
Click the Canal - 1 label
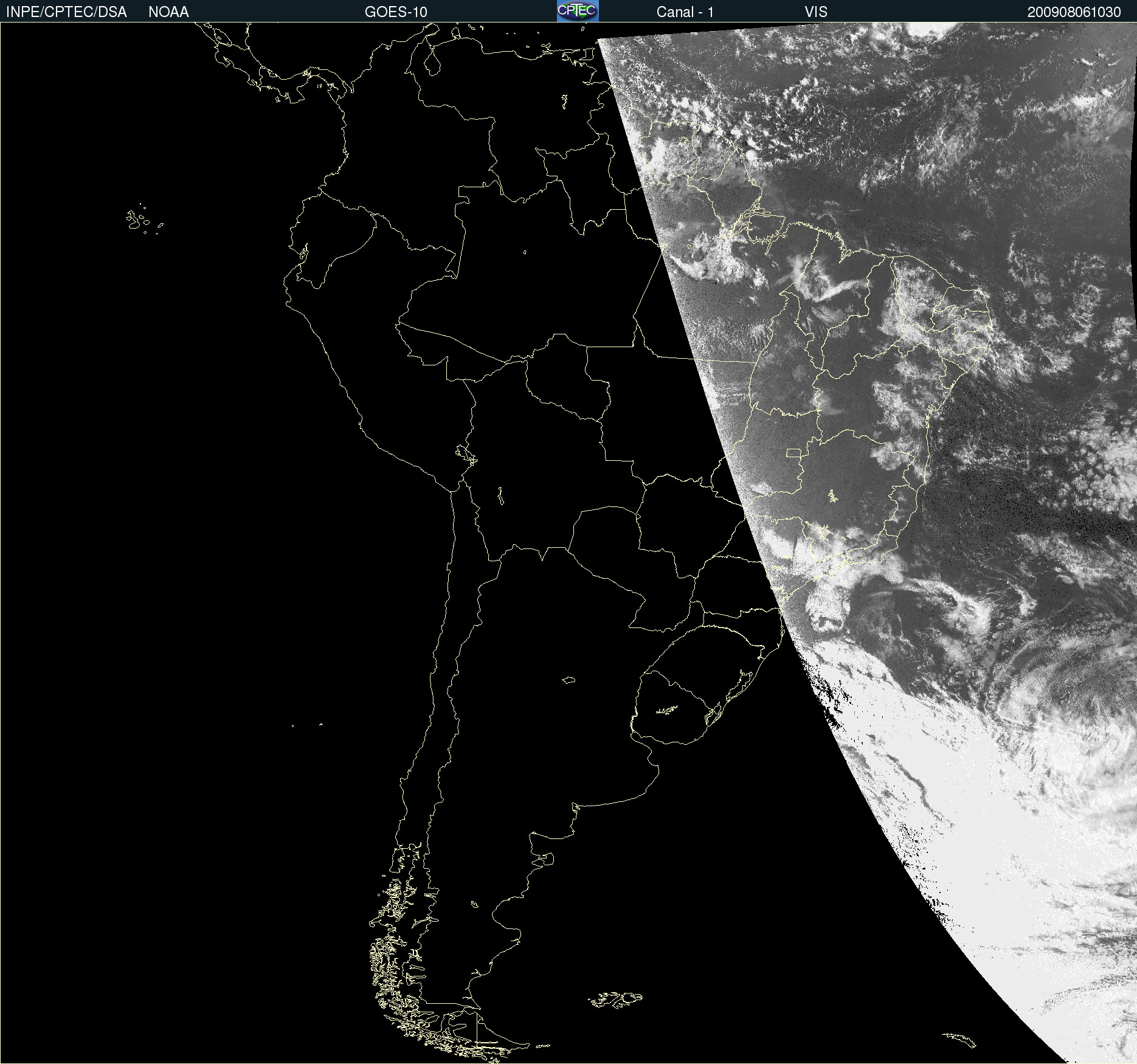point(685,12)
